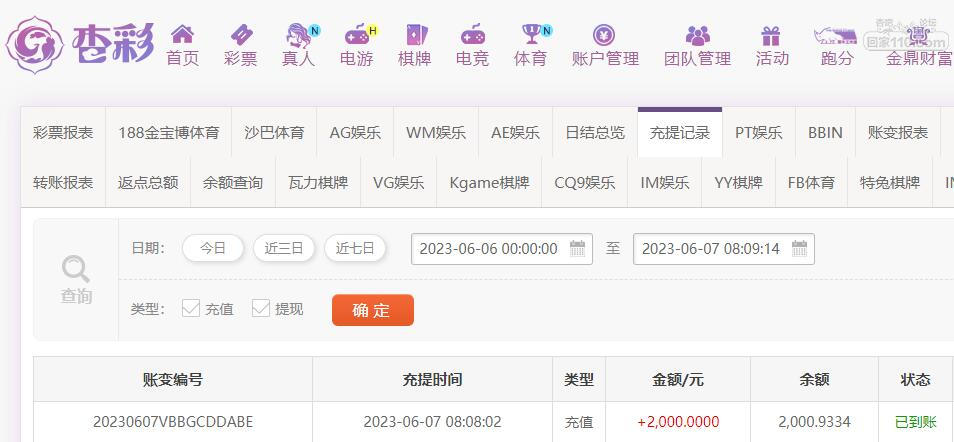Open the 电游 gamepad icon
This screenshot has height=442, width=954.
point(356,35)
